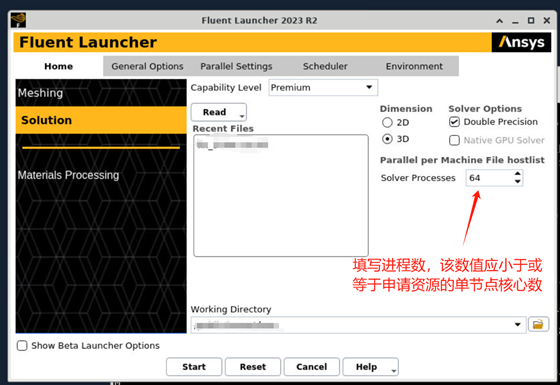Click the Fluent app icon in title bar

(18, 20)
